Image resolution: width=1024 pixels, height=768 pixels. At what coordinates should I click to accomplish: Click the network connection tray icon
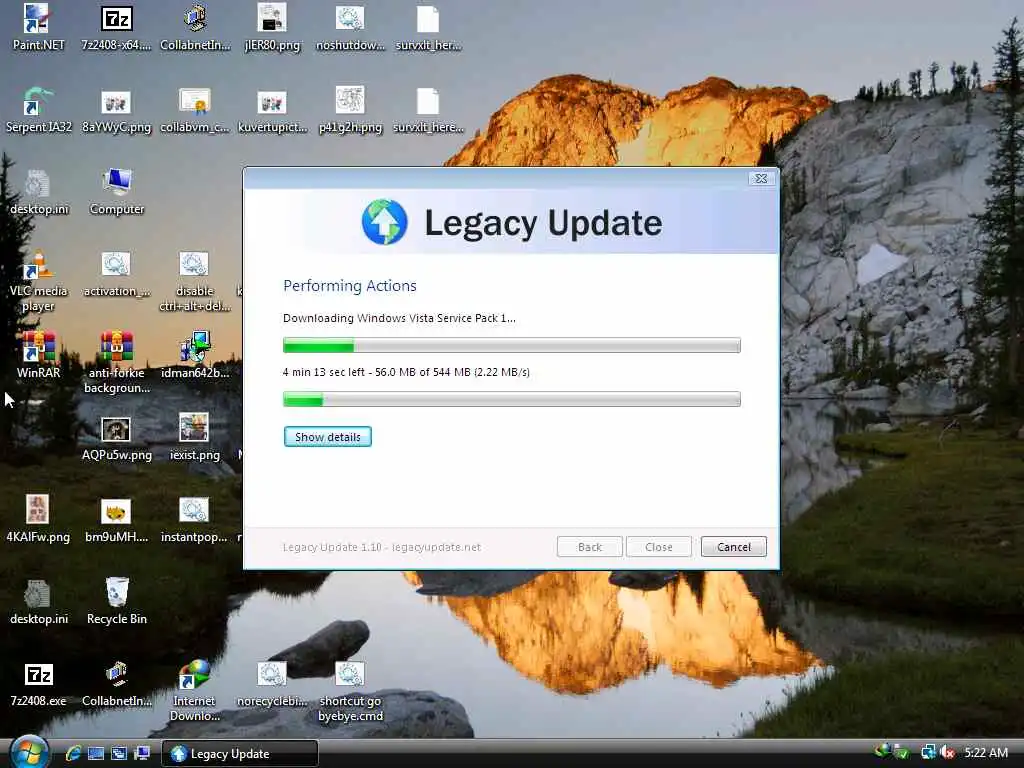point(928,752)
